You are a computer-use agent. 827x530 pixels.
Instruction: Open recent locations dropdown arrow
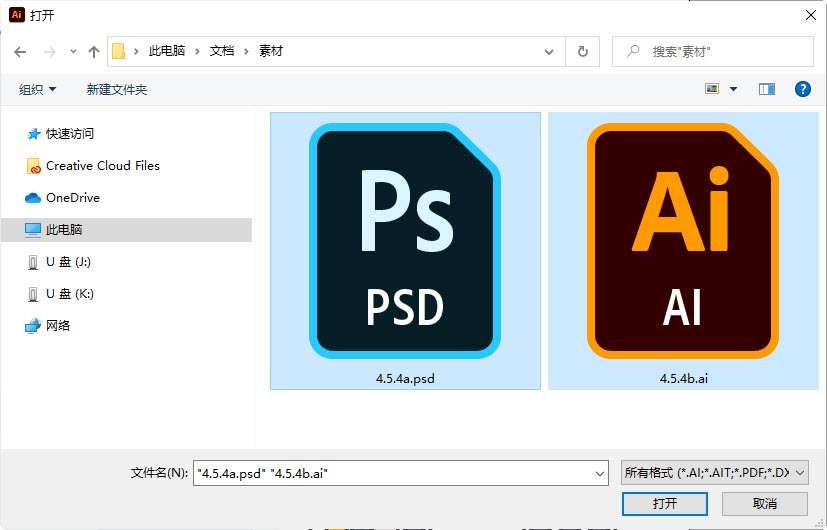pos(73,52)
